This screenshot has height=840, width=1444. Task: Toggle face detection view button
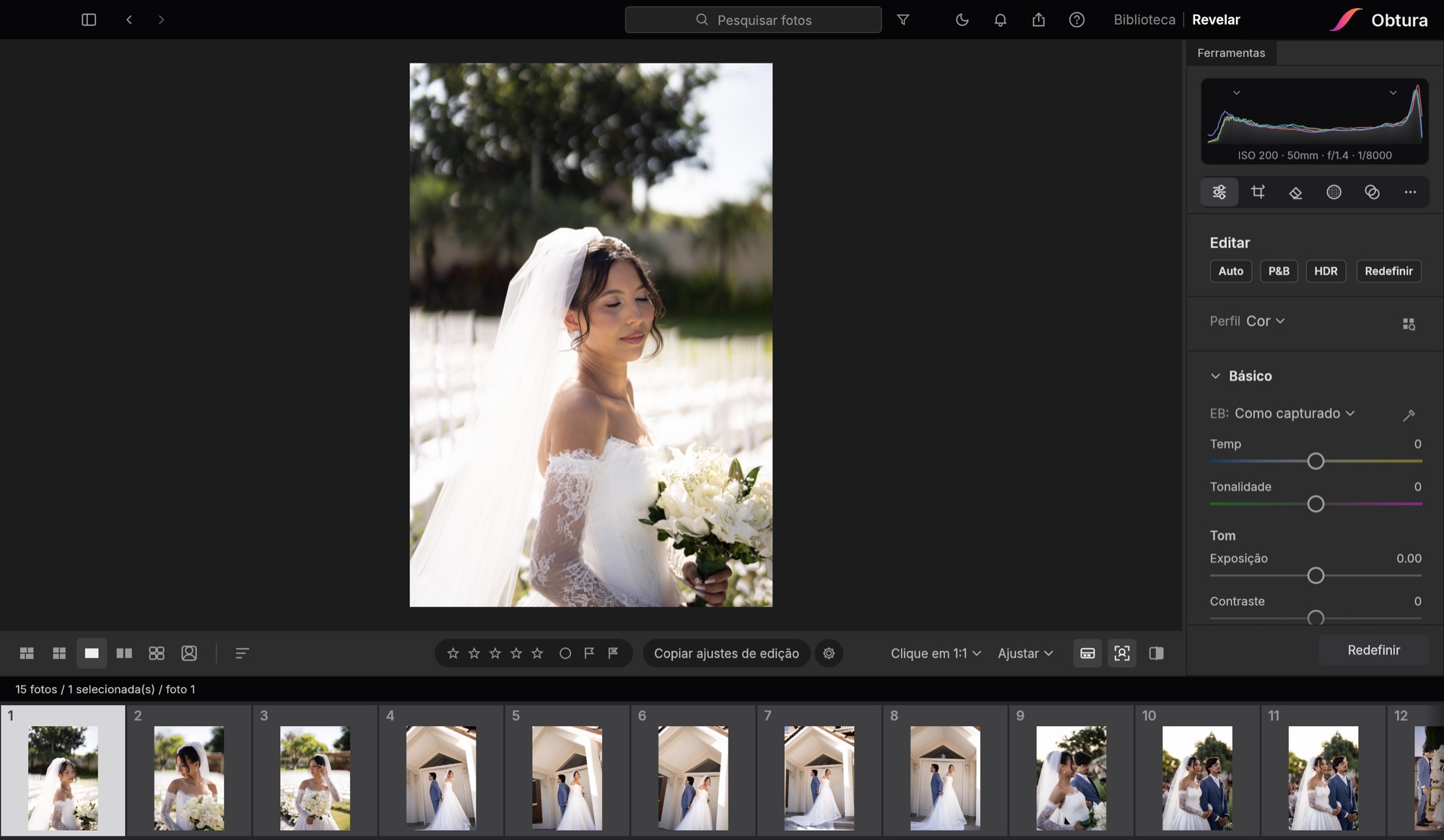coord(1122,653)
